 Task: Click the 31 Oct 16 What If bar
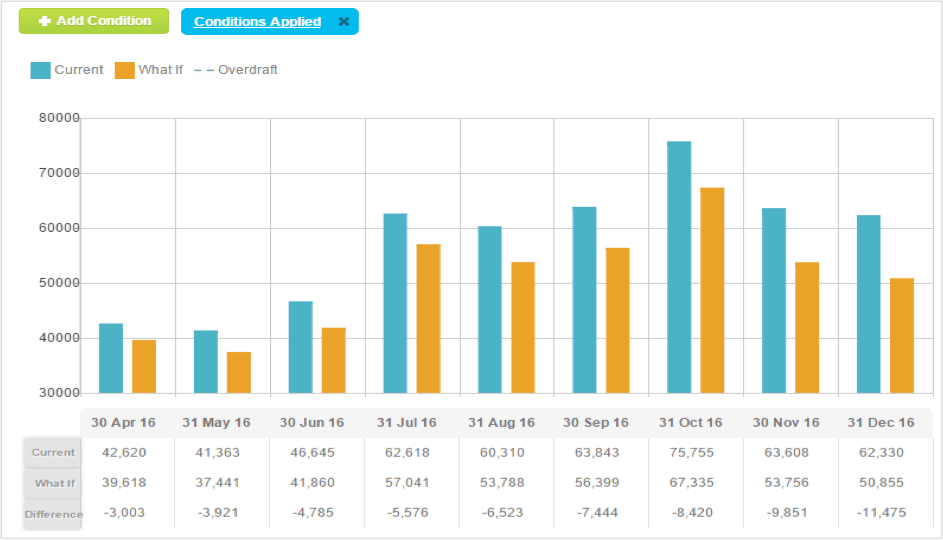[712, 290]
